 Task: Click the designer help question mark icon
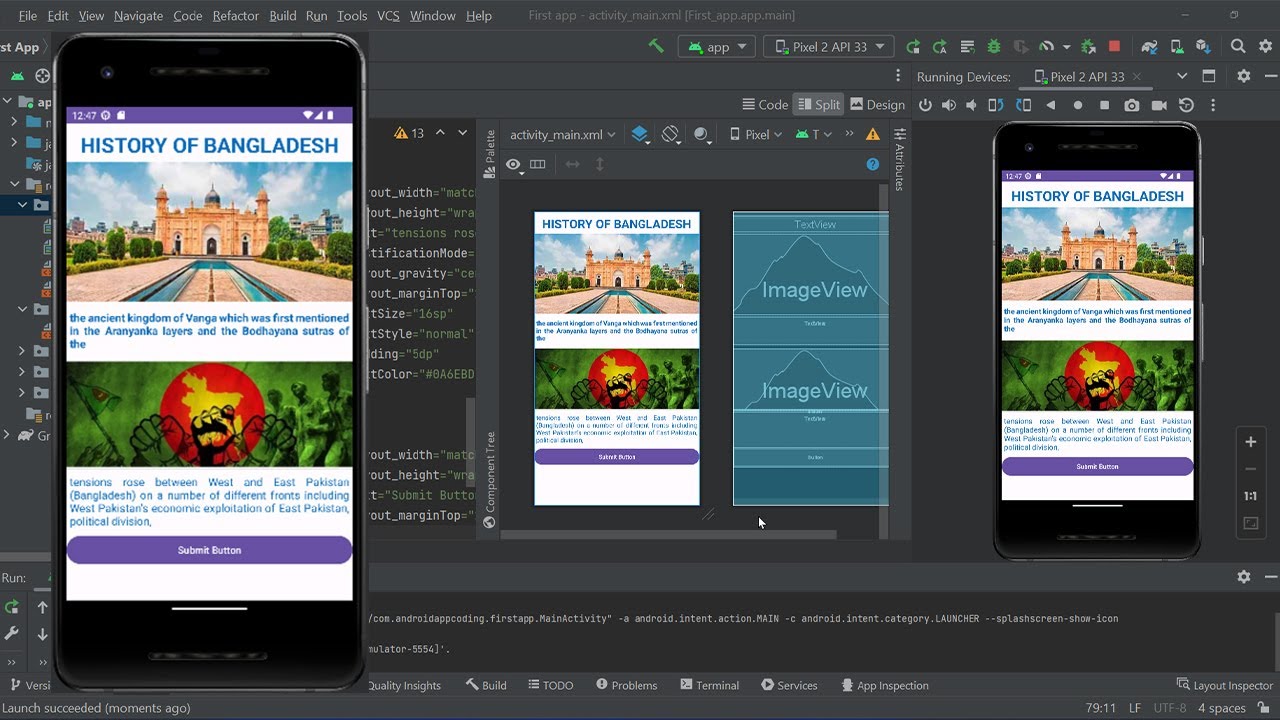[872, 164]
